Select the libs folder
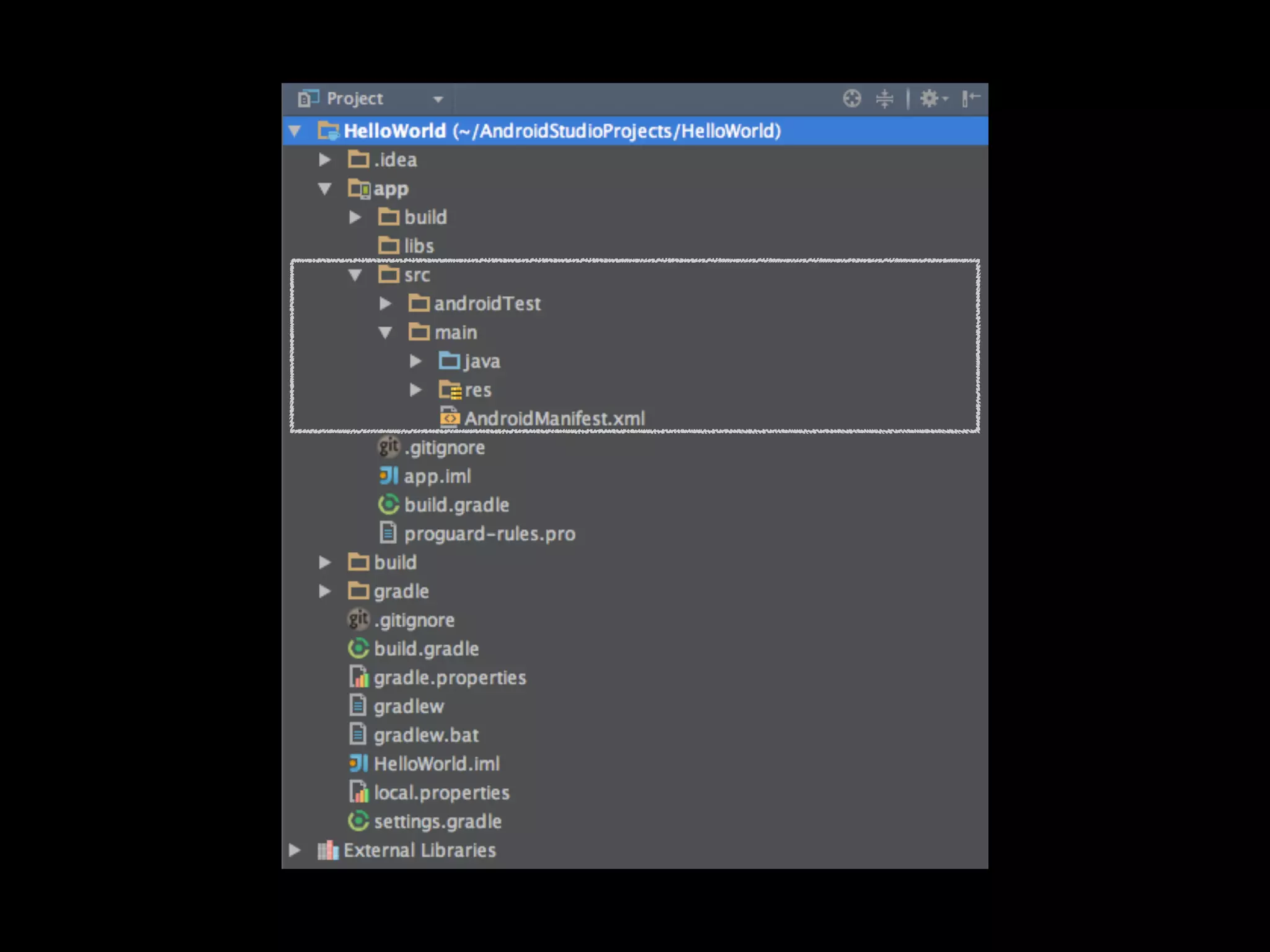 (x=419, y=246)
